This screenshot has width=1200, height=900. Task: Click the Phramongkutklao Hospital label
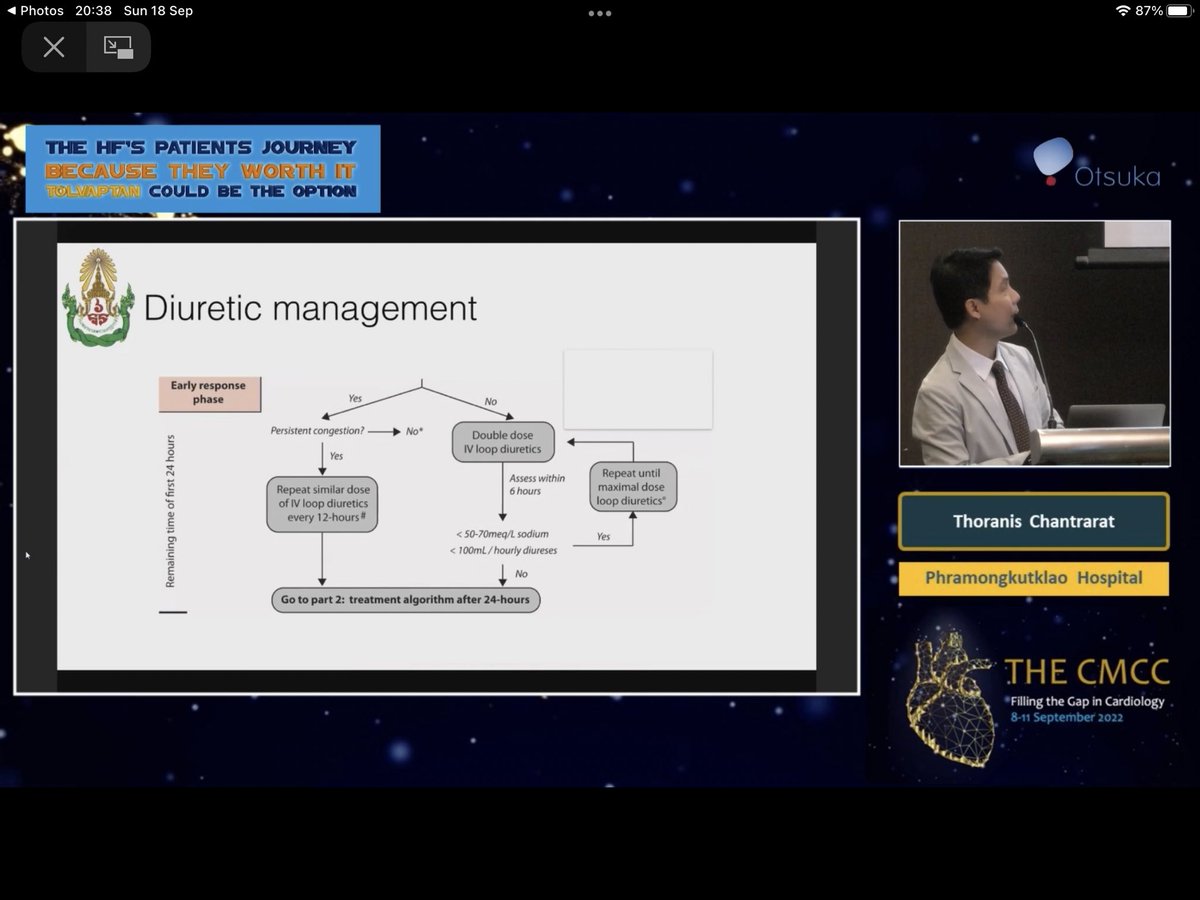pyautogui.click(x=1033, y=579)
